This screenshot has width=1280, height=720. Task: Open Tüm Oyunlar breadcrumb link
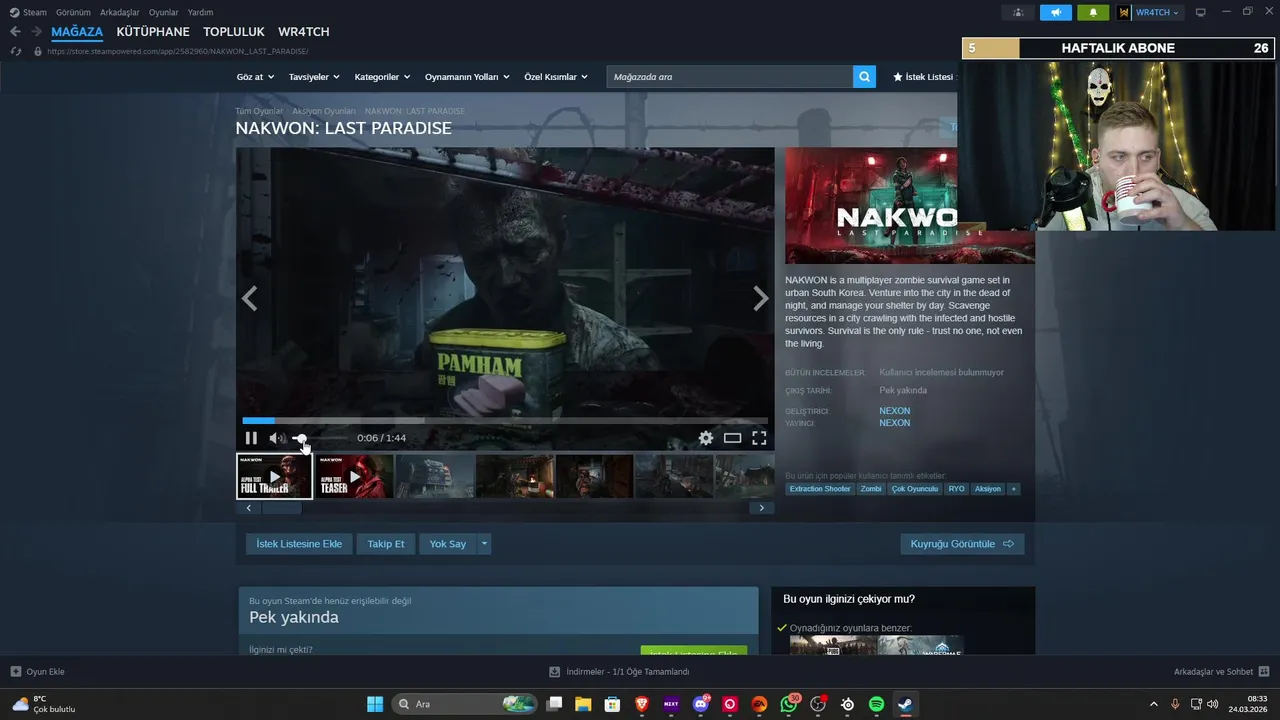pyautogui.click(x=259, y=111)
